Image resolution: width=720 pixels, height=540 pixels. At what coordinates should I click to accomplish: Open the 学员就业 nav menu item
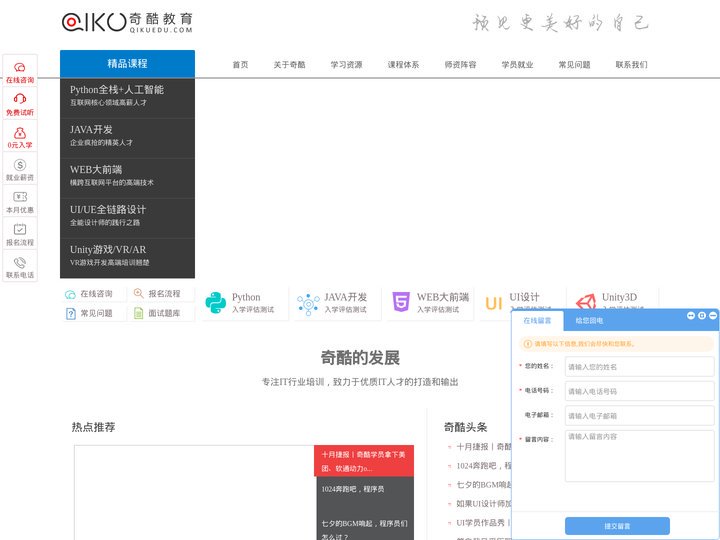[517, 65]
